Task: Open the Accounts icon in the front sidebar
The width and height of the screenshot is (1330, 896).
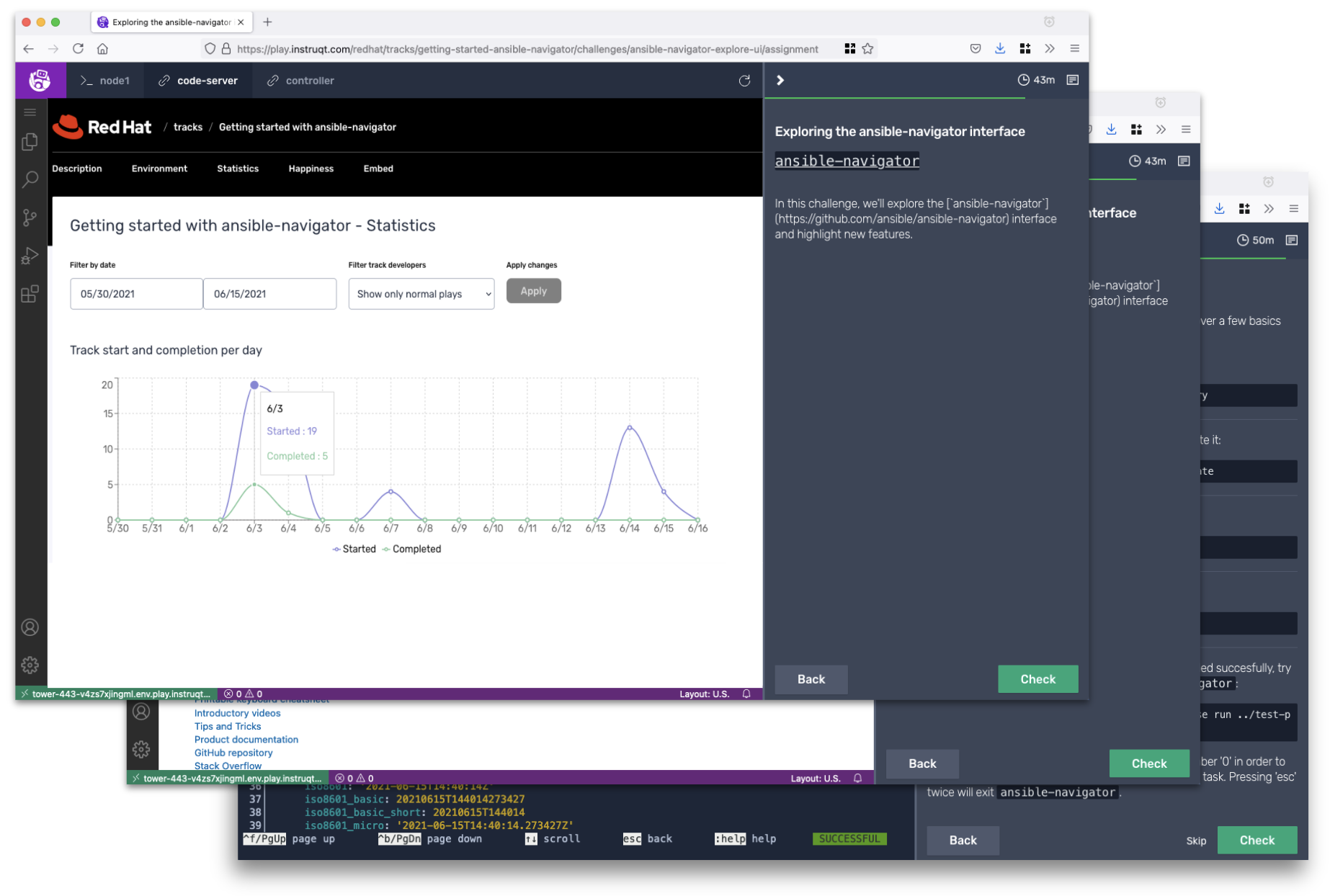Action: tap(30, 627)
